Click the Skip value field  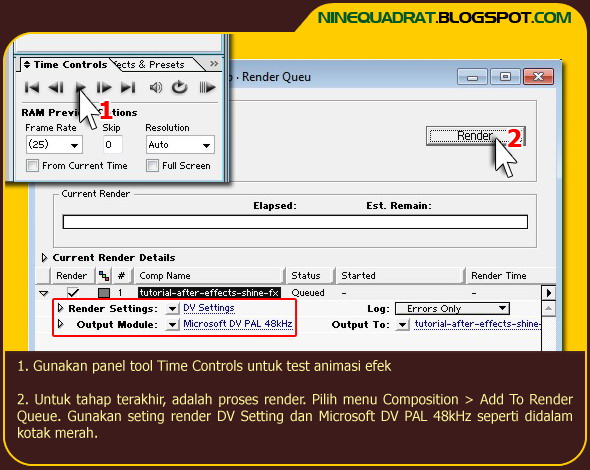pyautogui.click(x=113, y=144)
